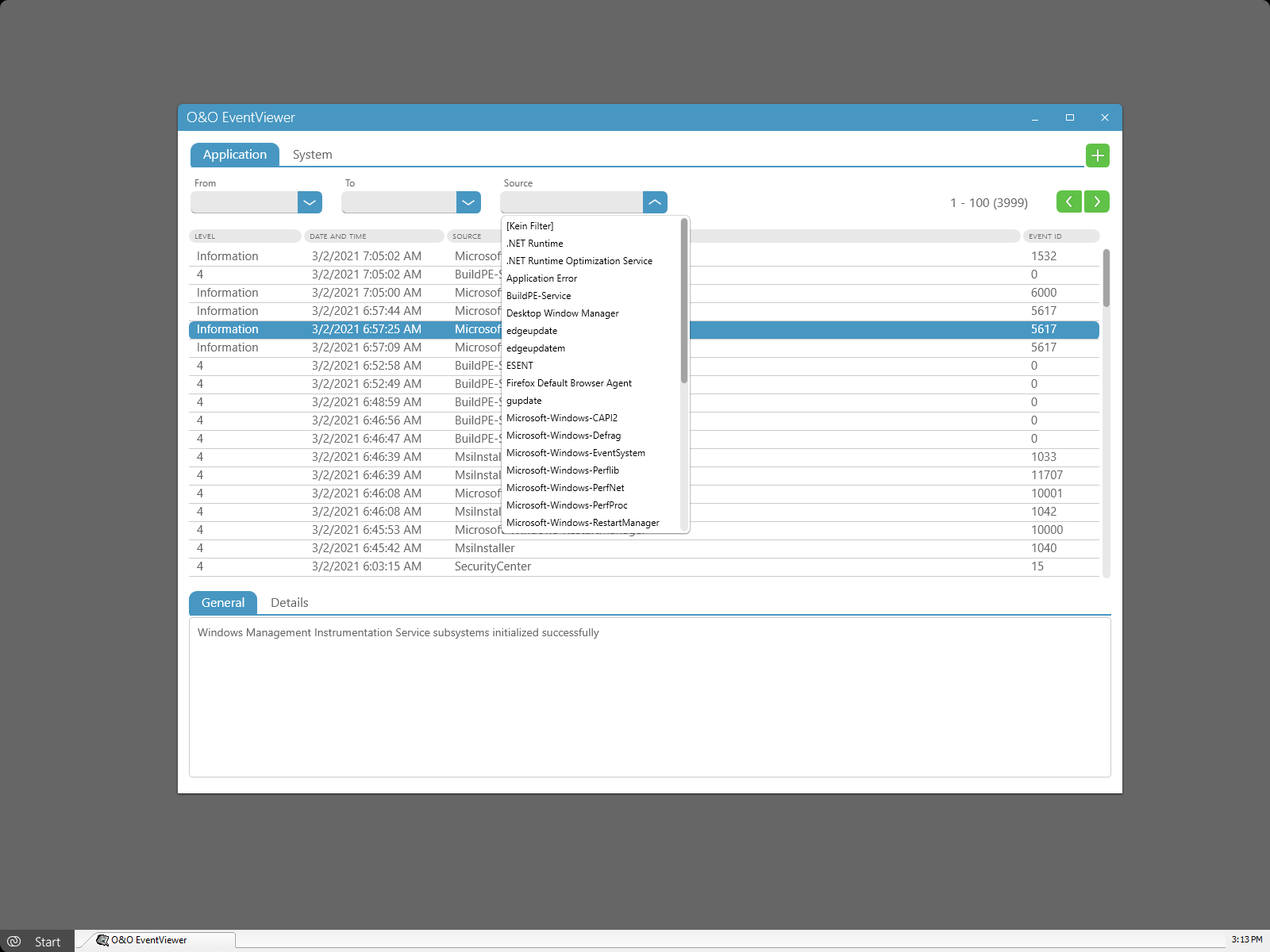Select the highlighted 6:57:25 AM event row
This screenshot has width=1270, height=952.
(x=644, y=329)
